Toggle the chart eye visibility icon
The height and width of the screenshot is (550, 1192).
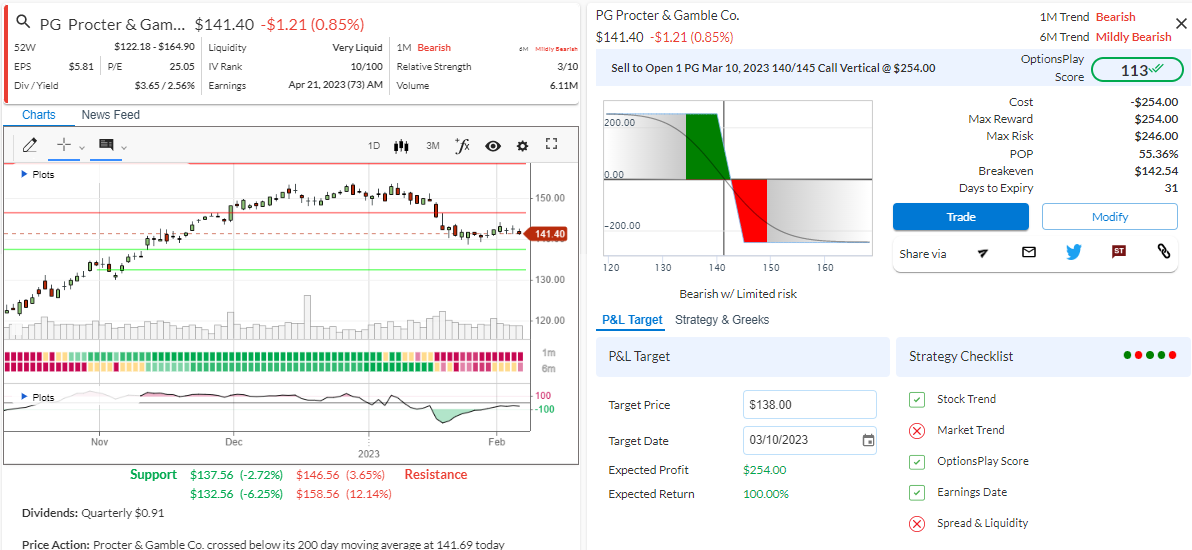point(493,146)
